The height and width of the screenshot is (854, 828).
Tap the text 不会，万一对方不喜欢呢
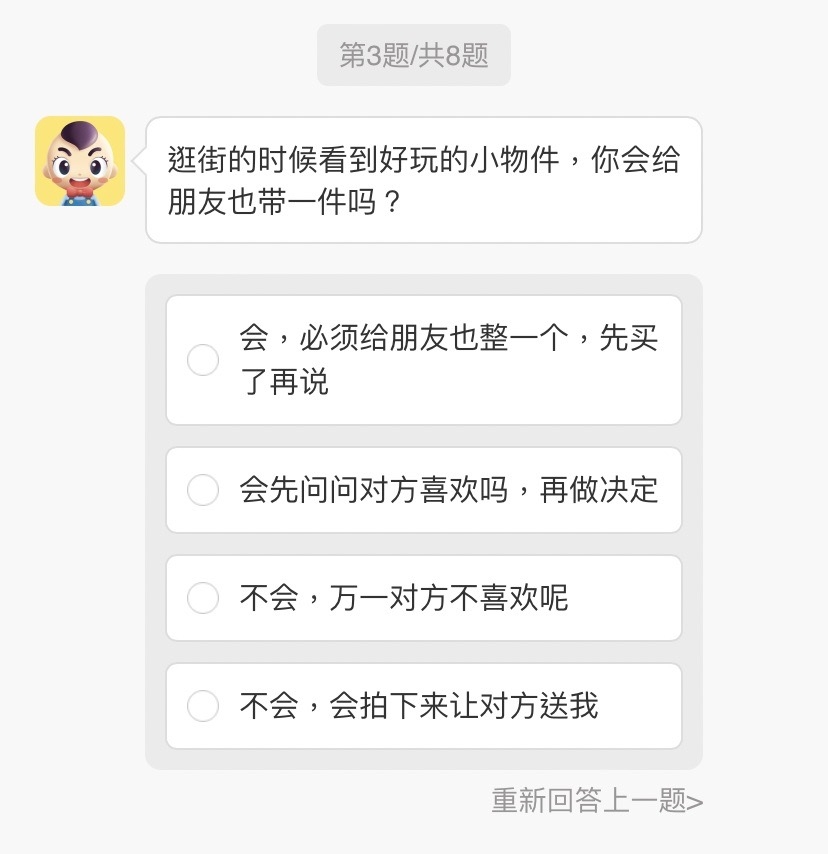403,598
